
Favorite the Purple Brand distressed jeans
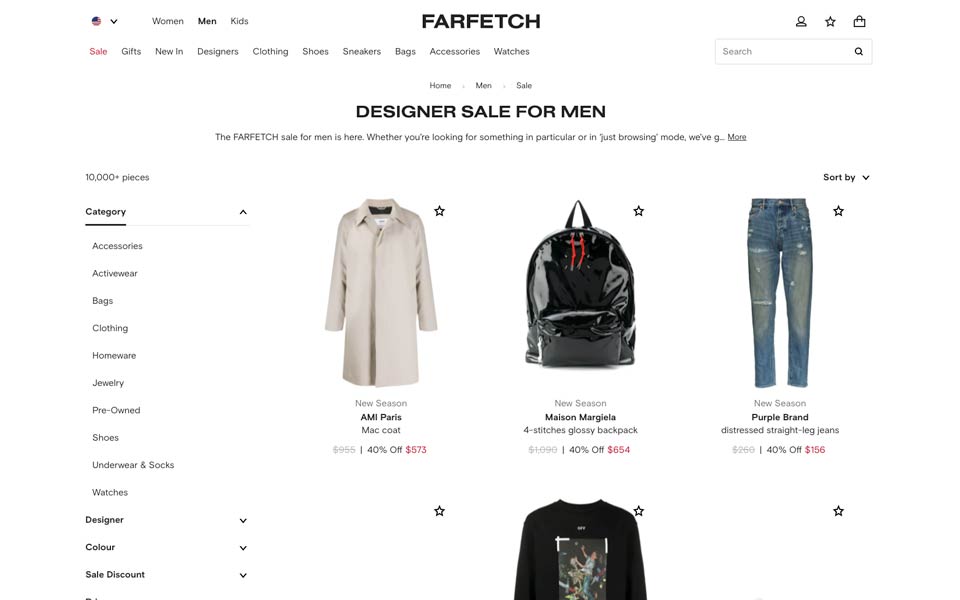pyautogui.click(x=838, y=211)
